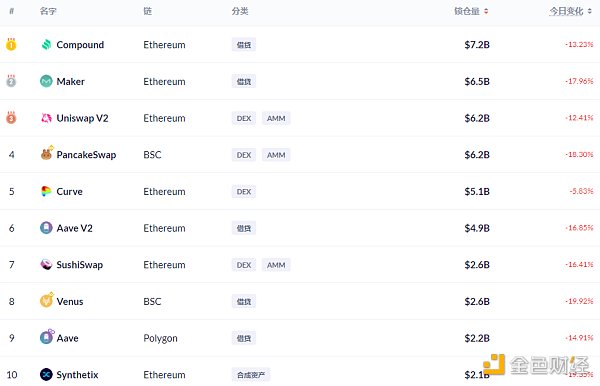Screen dimensions: 600x386
Task: Click the 名字 column header
Action: click(x=48, y=11)
